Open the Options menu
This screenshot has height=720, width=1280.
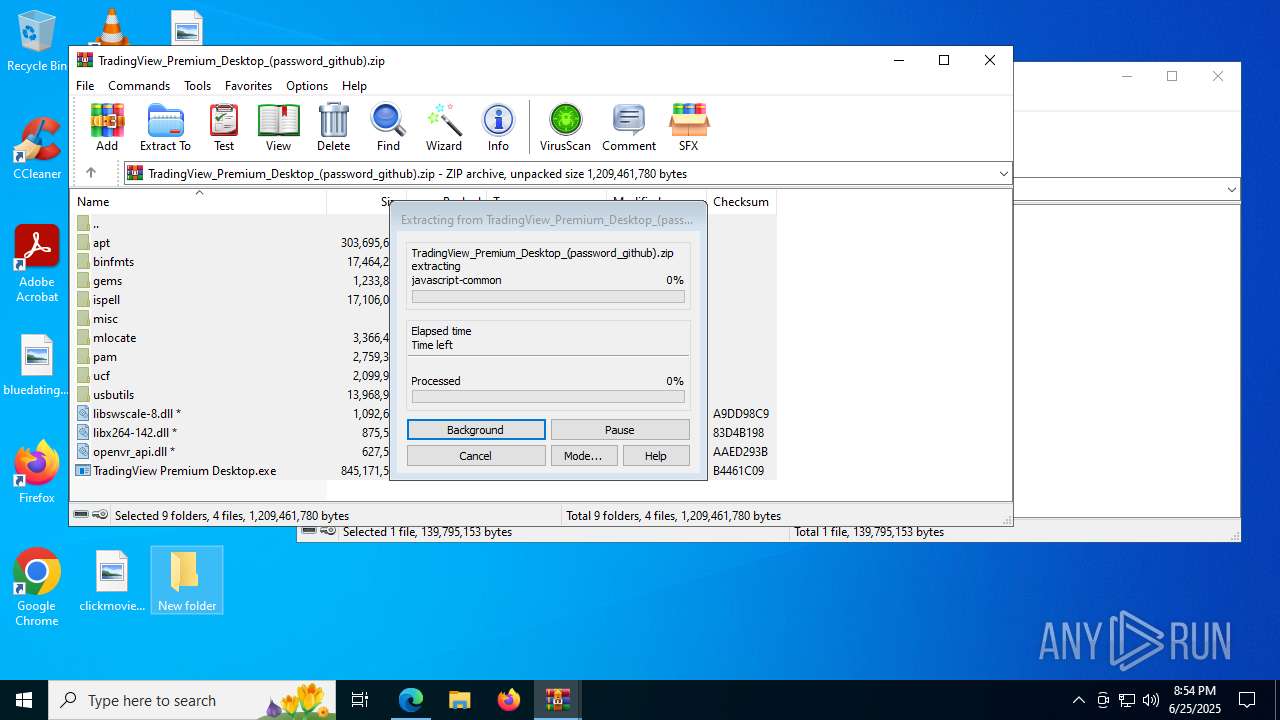pos(307,86)
